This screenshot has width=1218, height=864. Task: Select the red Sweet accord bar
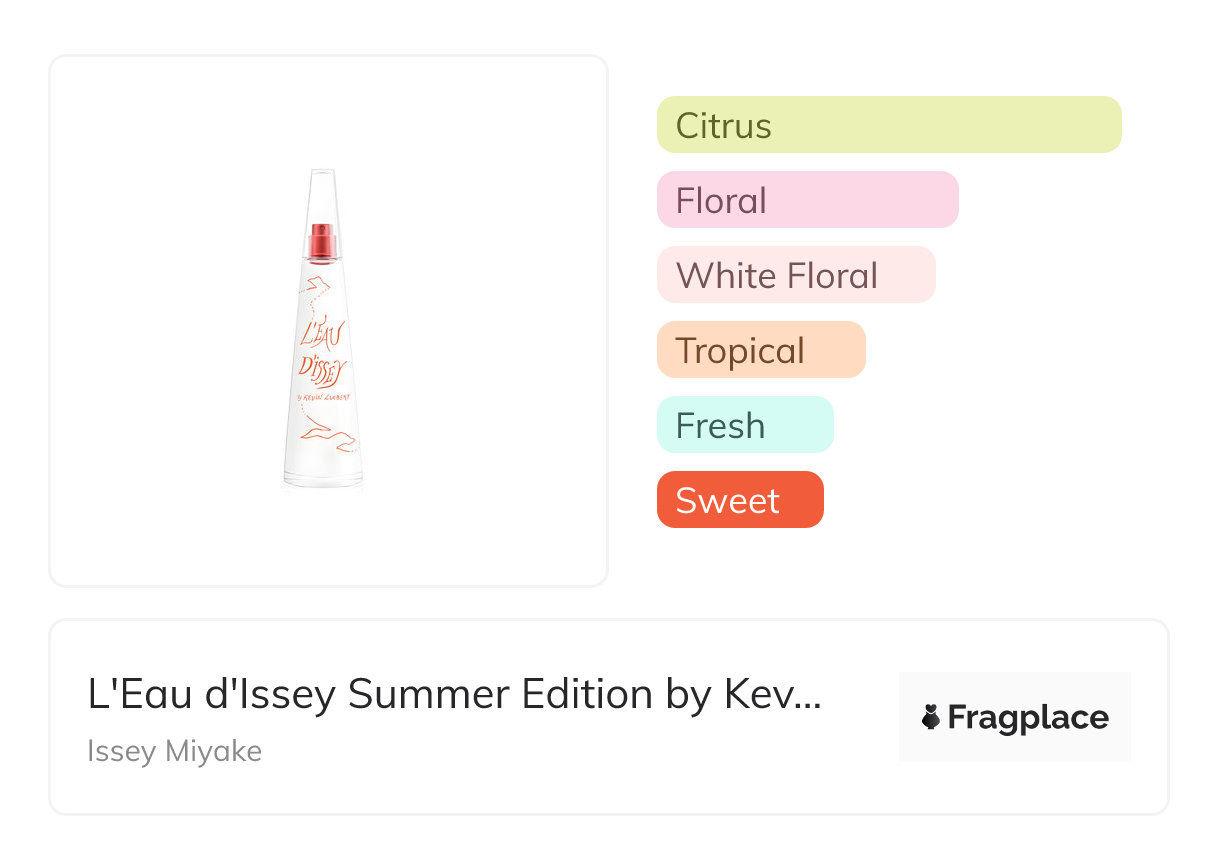[739, 500]
